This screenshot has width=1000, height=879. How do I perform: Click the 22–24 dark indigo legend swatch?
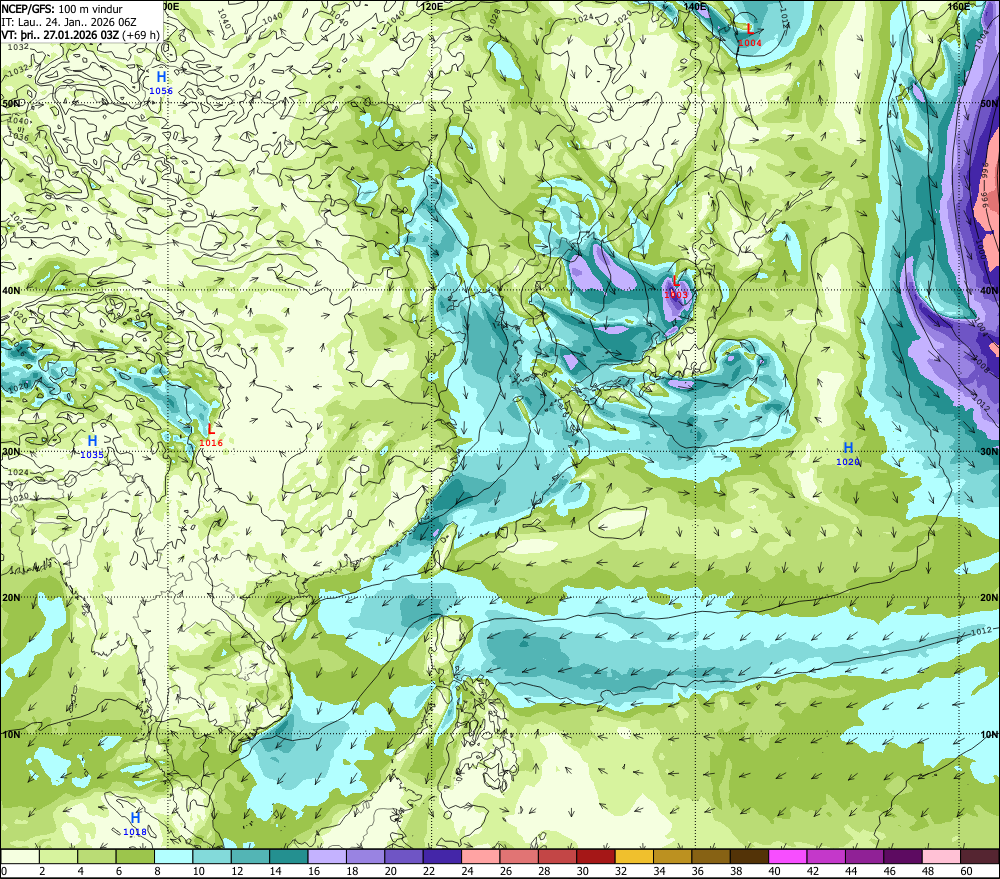click(x=442, y=856)
